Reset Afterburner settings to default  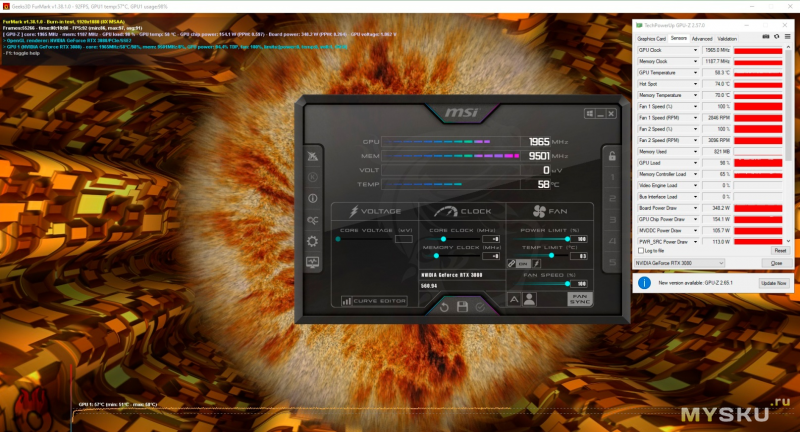(x=444, y=307)
